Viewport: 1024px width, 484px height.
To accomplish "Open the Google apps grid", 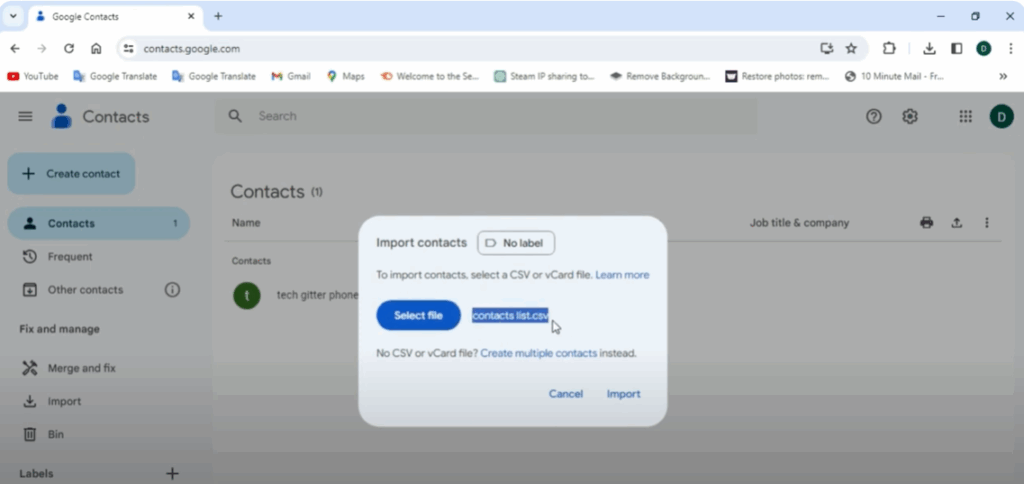I will pos(965,116).
